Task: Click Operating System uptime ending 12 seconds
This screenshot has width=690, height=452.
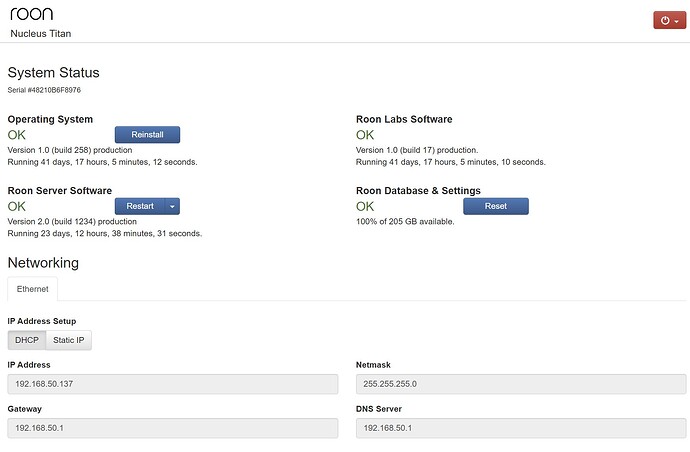Action: [103, 162]
